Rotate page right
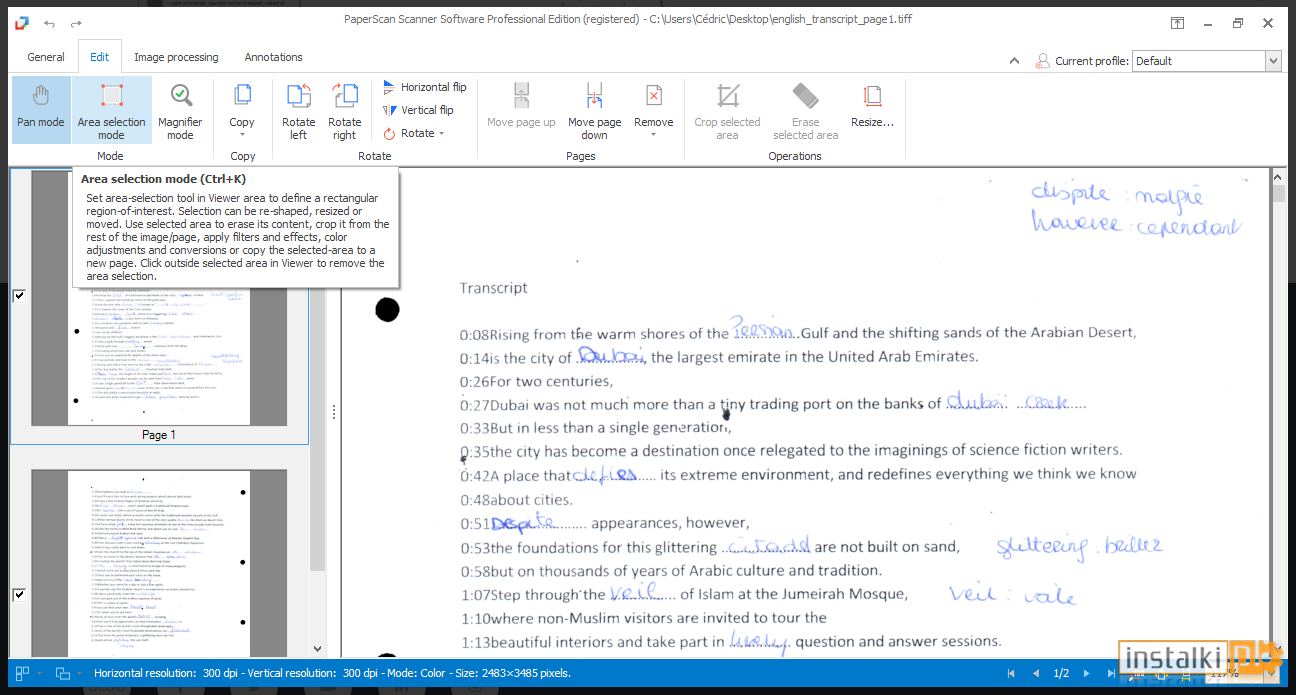 tap(345, 109)
